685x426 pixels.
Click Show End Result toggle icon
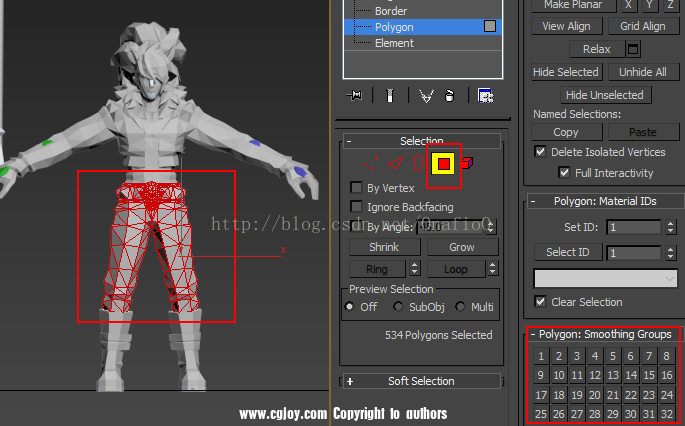click(x=388, y=95)
